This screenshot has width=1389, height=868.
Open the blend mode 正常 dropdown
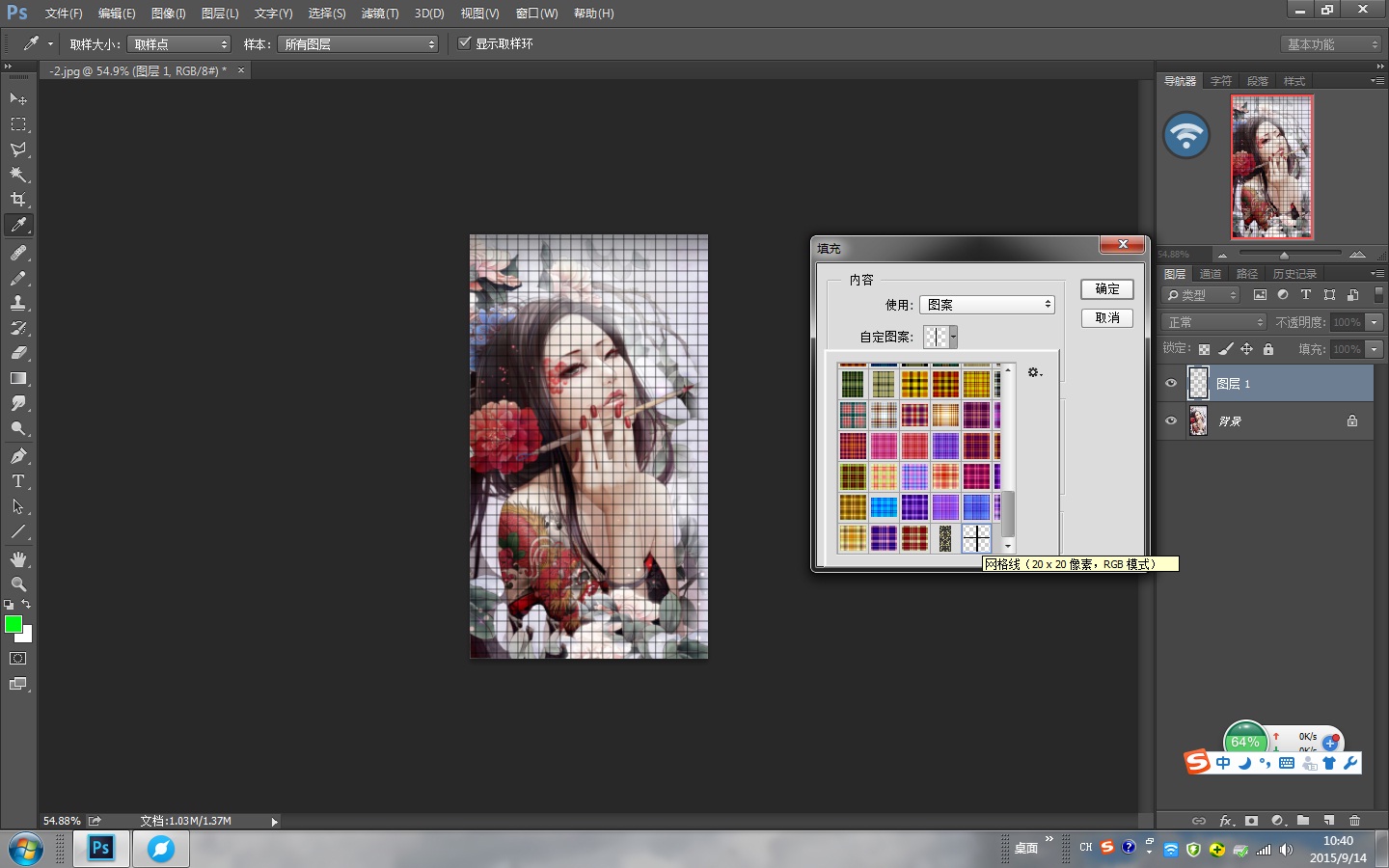click(1213, 322)
